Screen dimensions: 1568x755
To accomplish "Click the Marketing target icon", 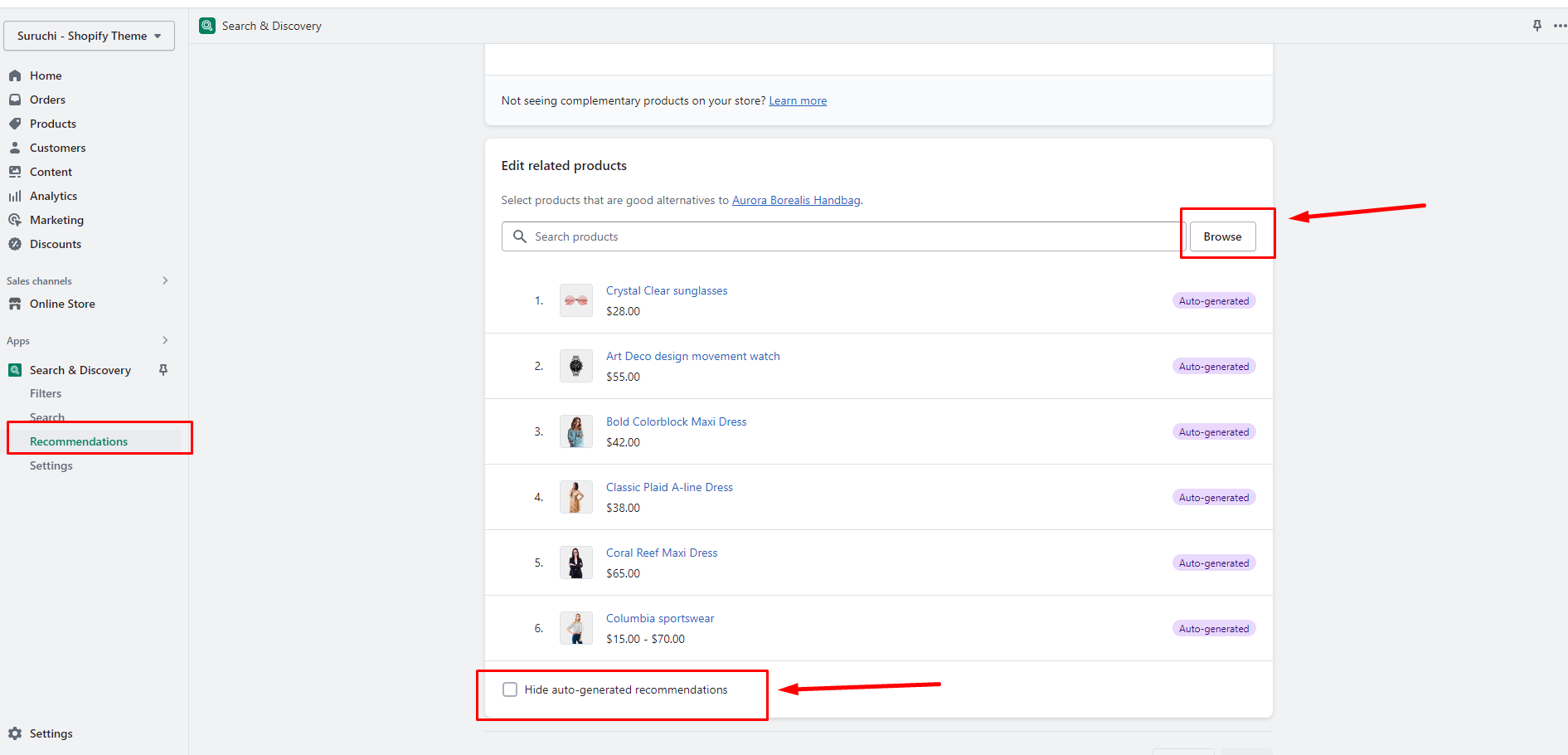I will [15, 220].
